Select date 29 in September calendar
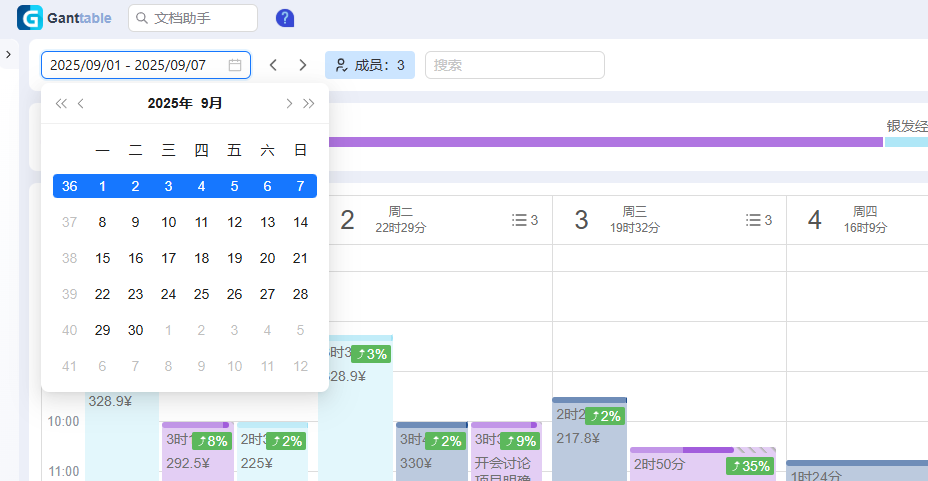Image resolution: width=928 pixels, height=481 pixels. point(102,330)
